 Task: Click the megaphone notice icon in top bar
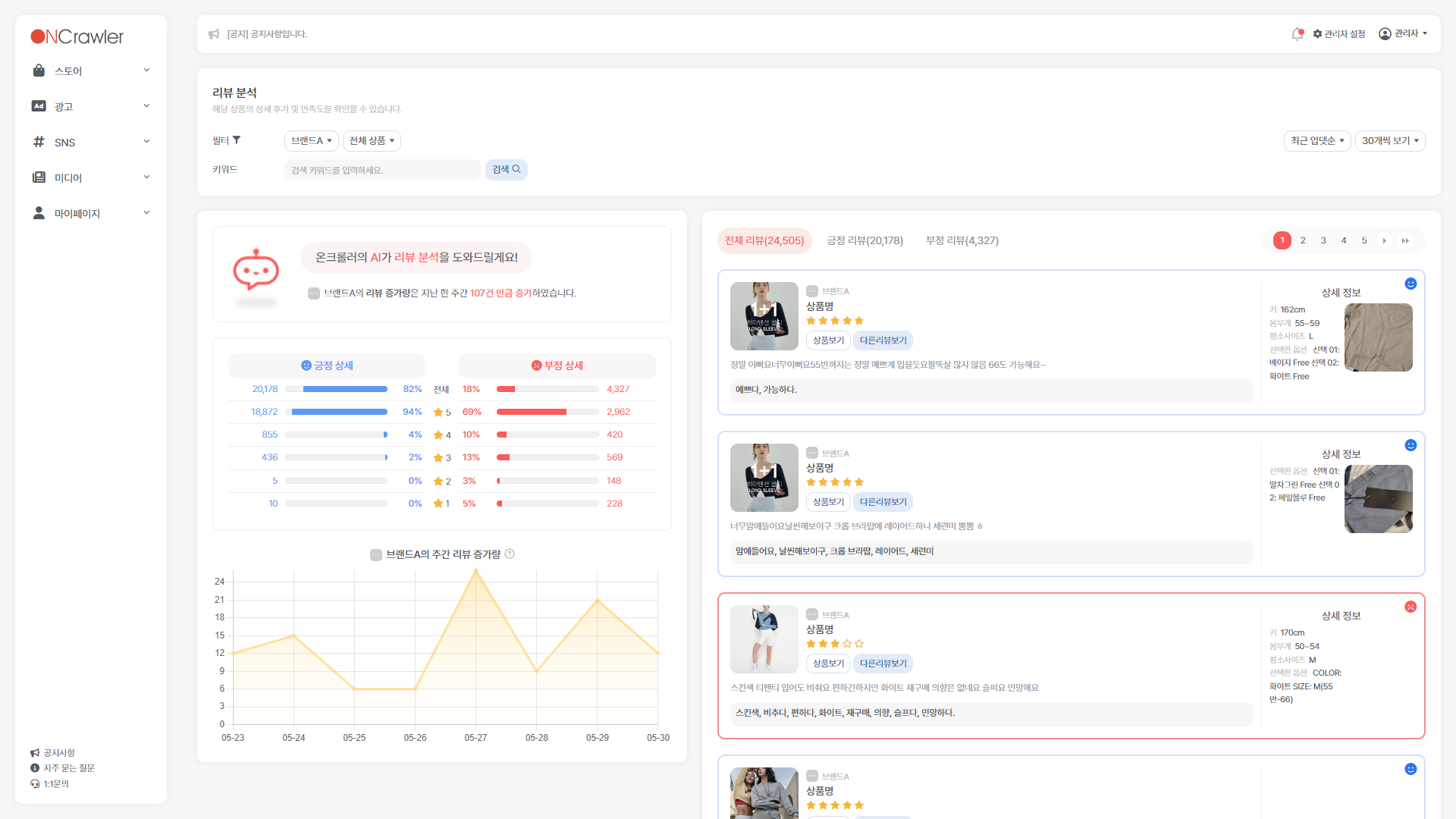coord(214,34)
